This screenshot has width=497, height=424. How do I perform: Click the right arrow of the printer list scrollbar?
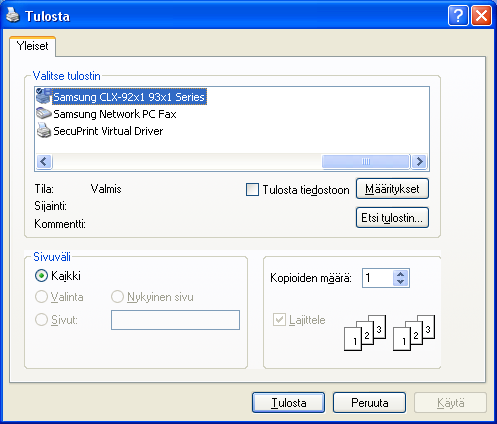[x=420, y=162]
